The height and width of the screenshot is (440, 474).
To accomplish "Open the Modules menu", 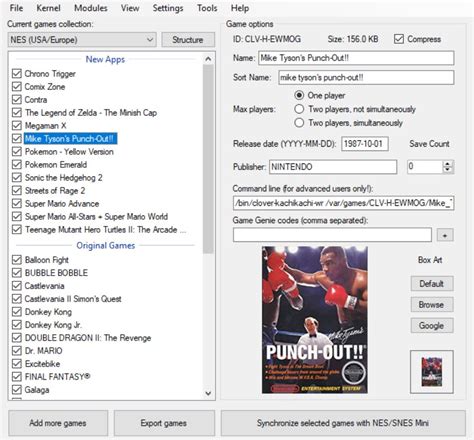I will 91,8.
